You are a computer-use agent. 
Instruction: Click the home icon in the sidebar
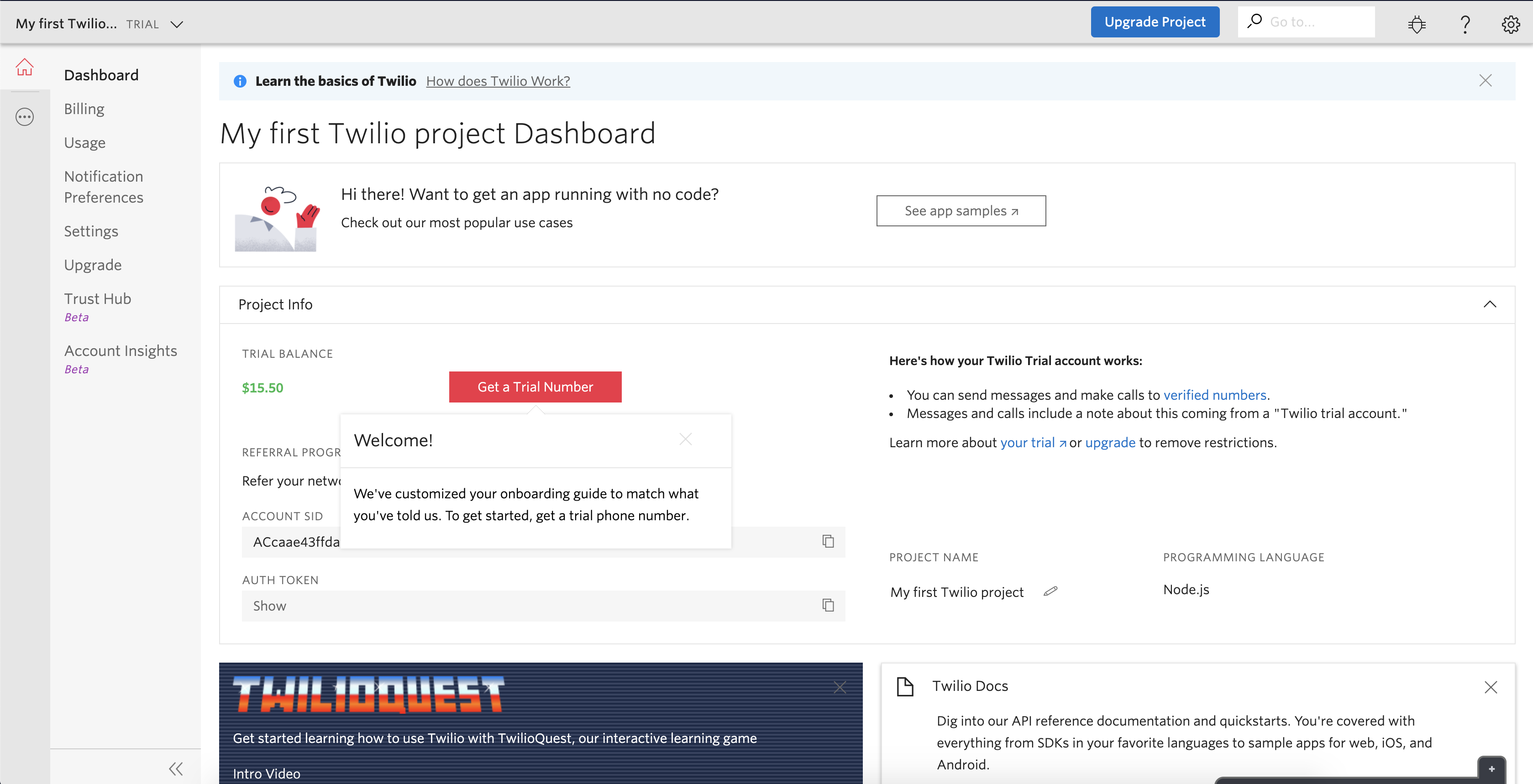point(24,67)
